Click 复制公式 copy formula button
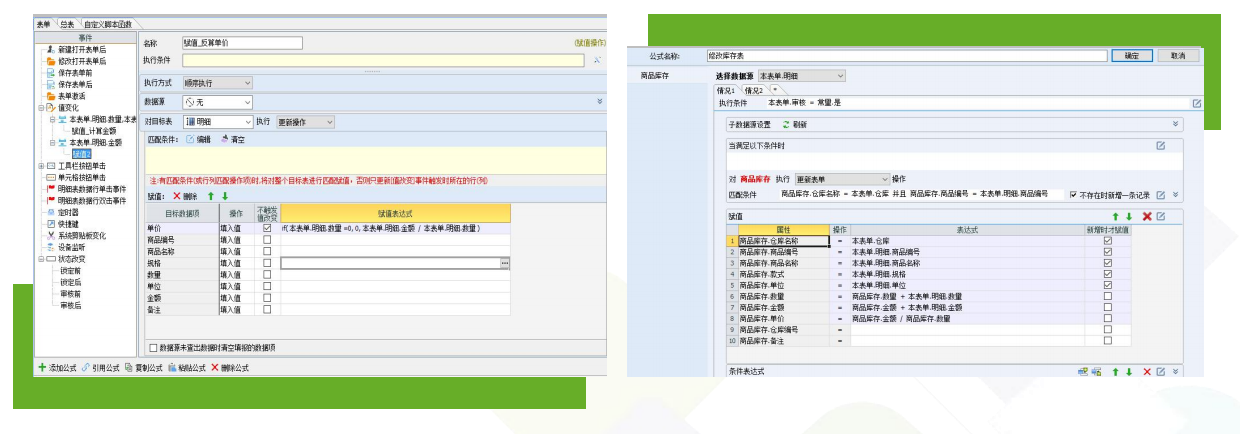Screen dimensions: 1240x434 coord(142,368)
